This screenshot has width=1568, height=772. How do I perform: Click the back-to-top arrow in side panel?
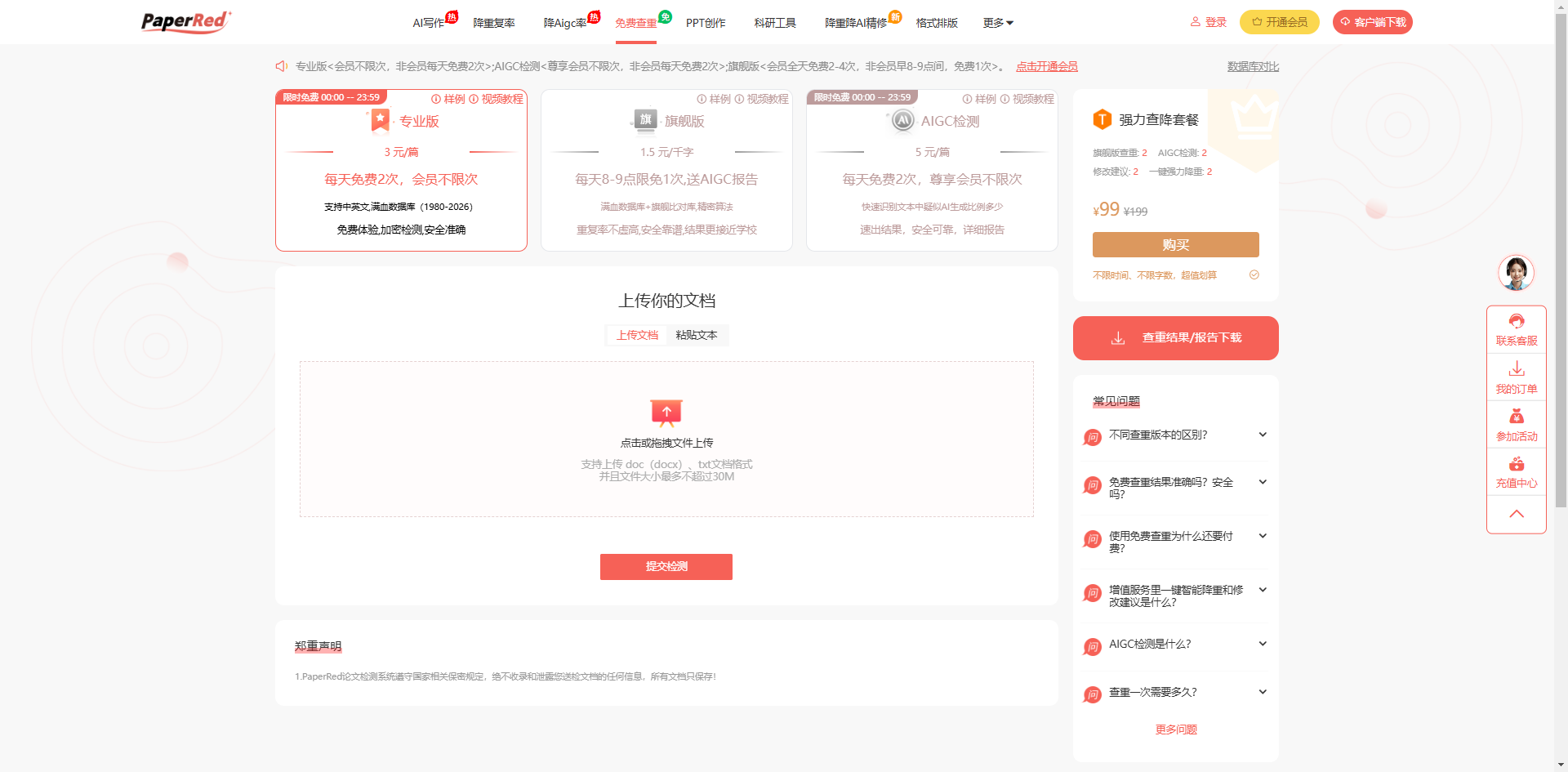tap(1517, 514)
